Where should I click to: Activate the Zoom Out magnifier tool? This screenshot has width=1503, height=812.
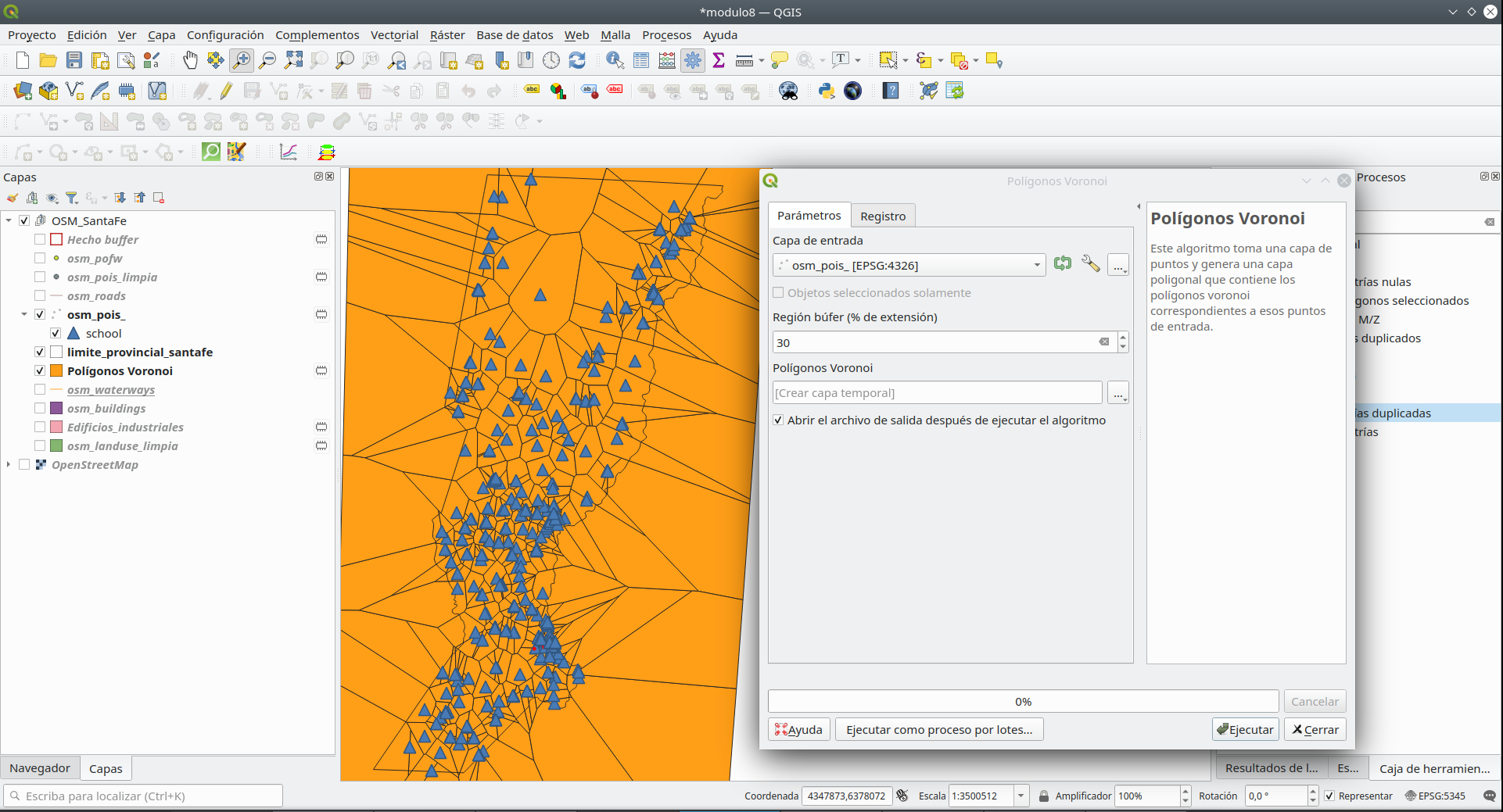pos(267,60)
